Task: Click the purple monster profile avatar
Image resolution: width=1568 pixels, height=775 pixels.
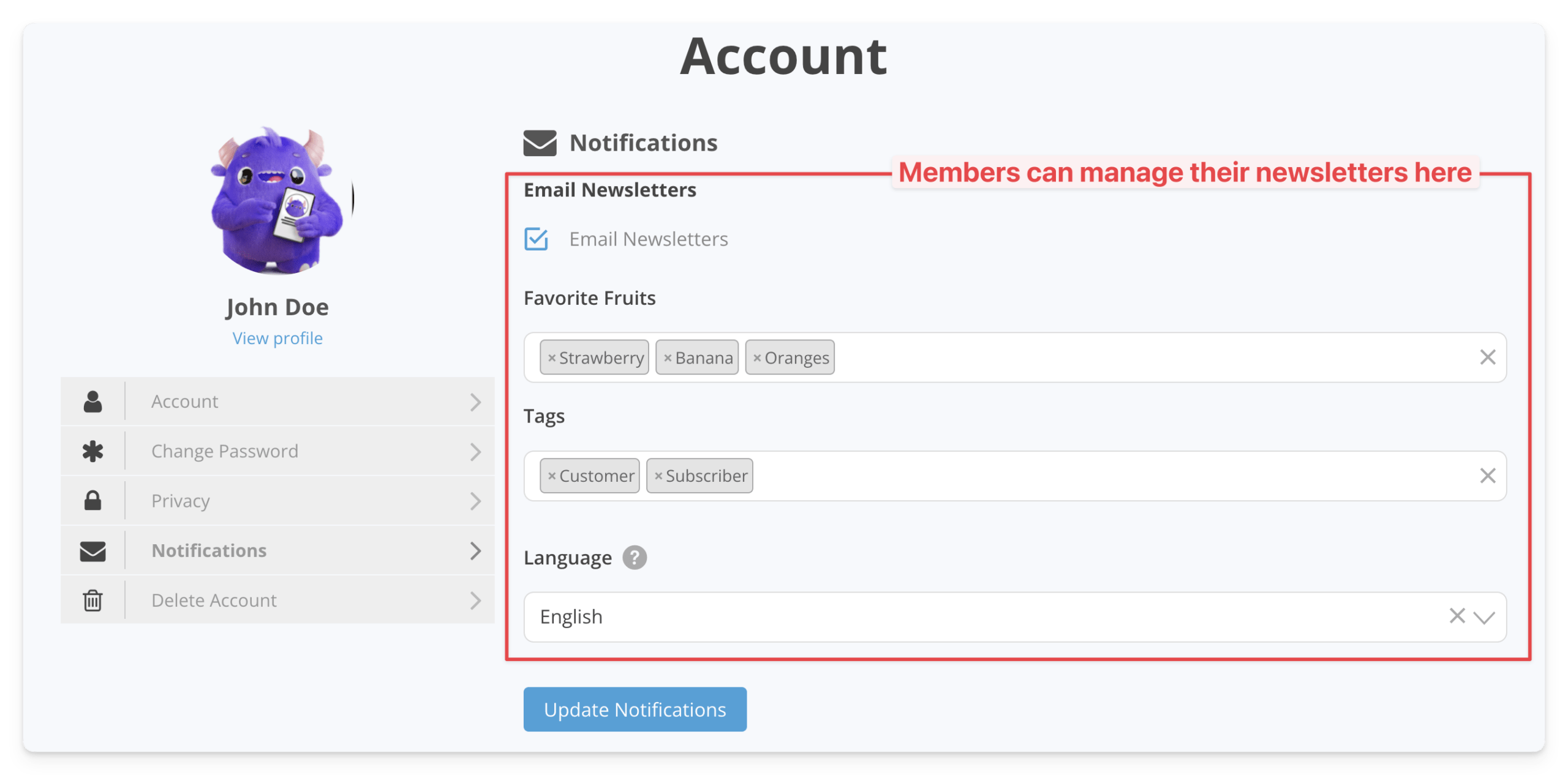Action: click(277, 200)
